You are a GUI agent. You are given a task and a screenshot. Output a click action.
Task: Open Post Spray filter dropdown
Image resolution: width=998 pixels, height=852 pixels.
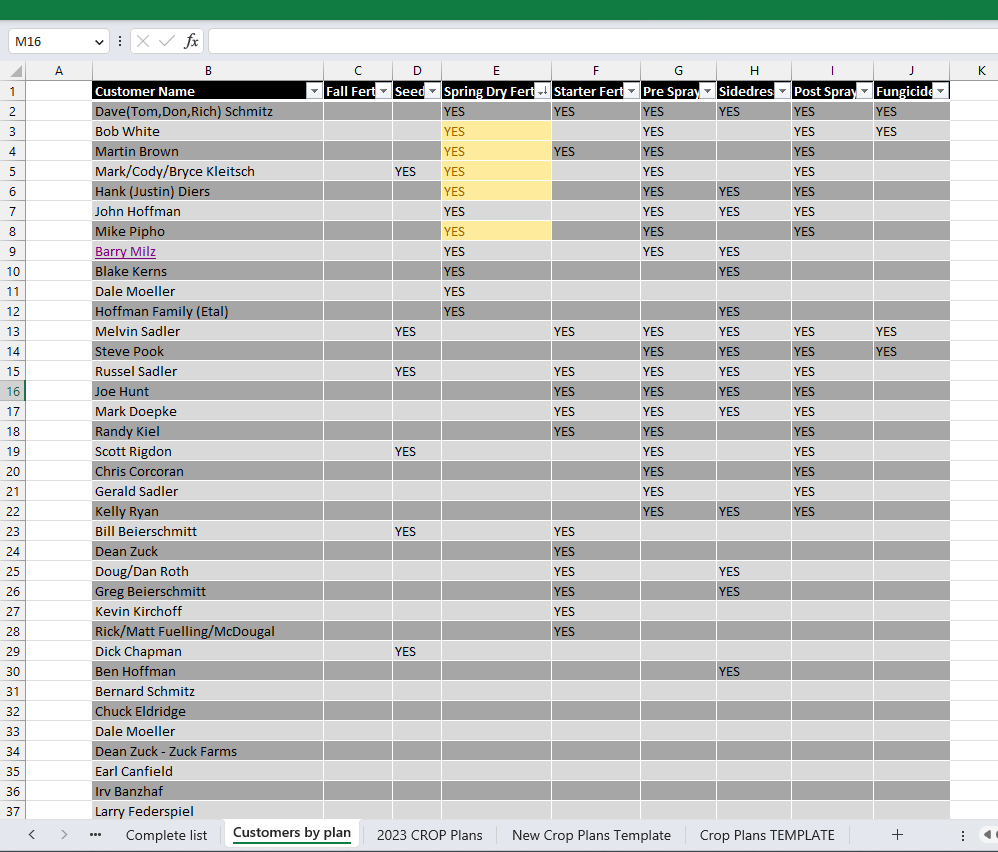coord(864,91)
